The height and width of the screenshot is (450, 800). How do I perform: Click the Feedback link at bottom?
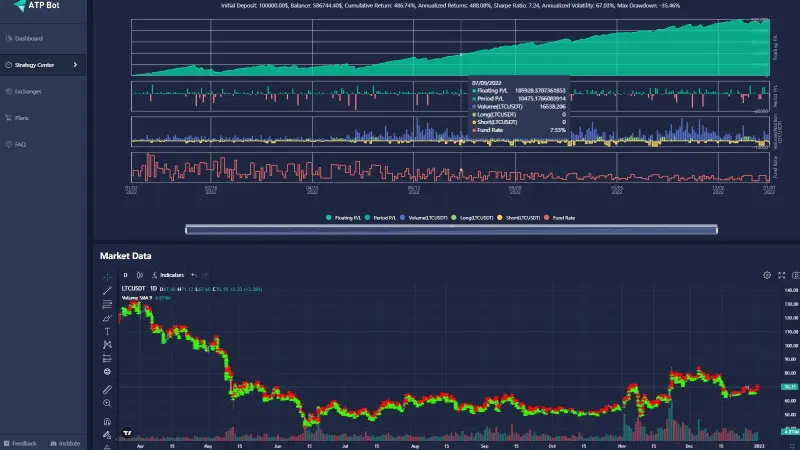(x=24, y=443)
